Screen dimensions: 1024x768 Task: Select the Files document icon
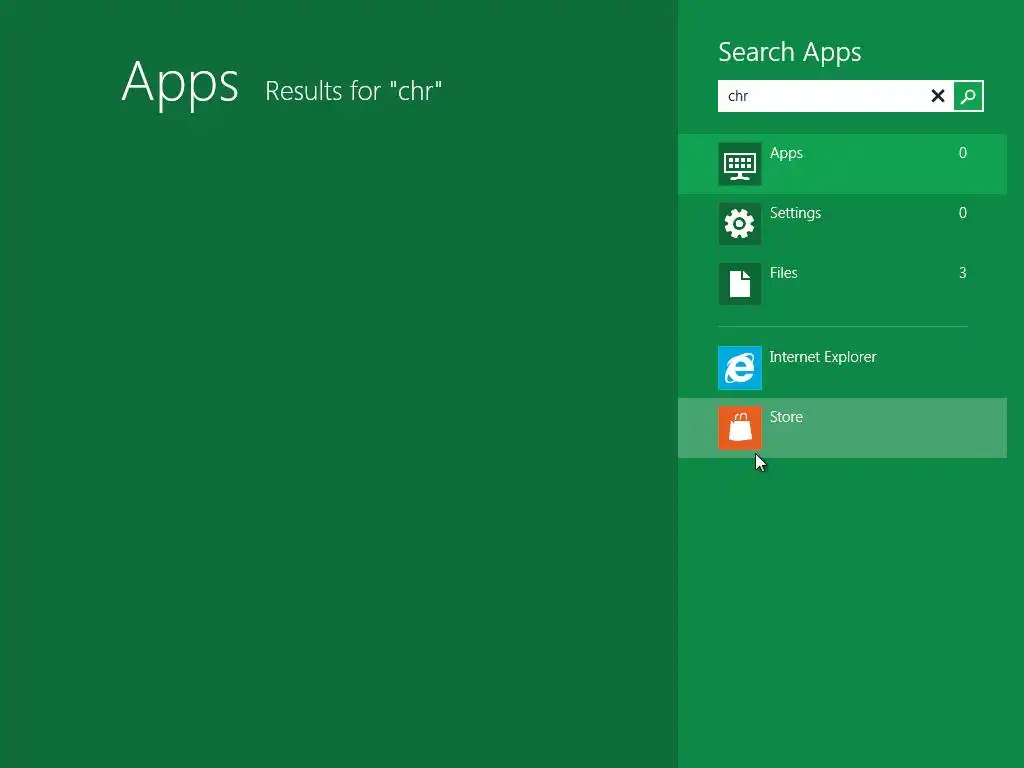740,284
